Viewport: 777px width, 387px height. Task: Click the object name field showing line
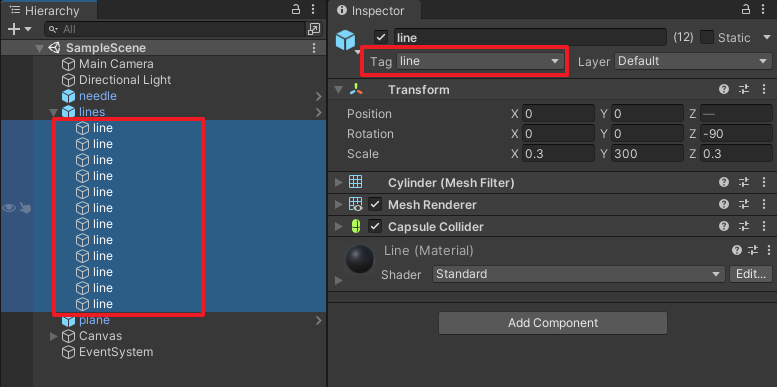point(530,37)
